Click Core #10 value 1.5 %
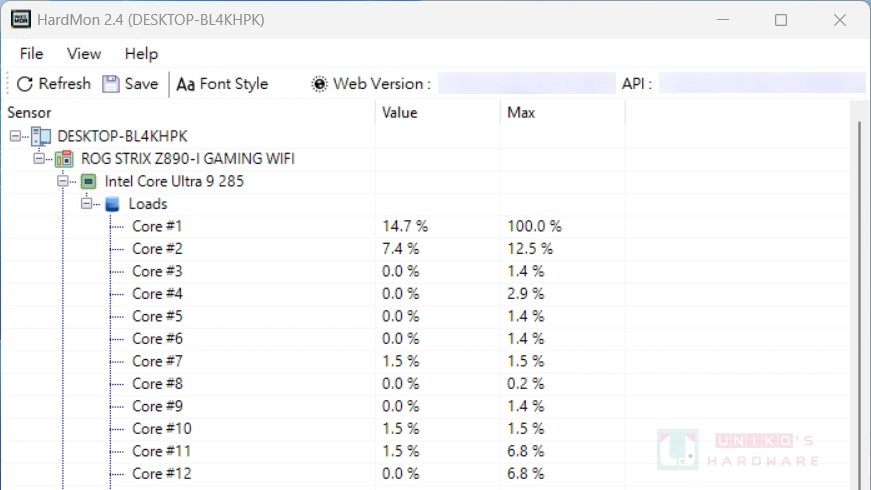 pos(401,429)
